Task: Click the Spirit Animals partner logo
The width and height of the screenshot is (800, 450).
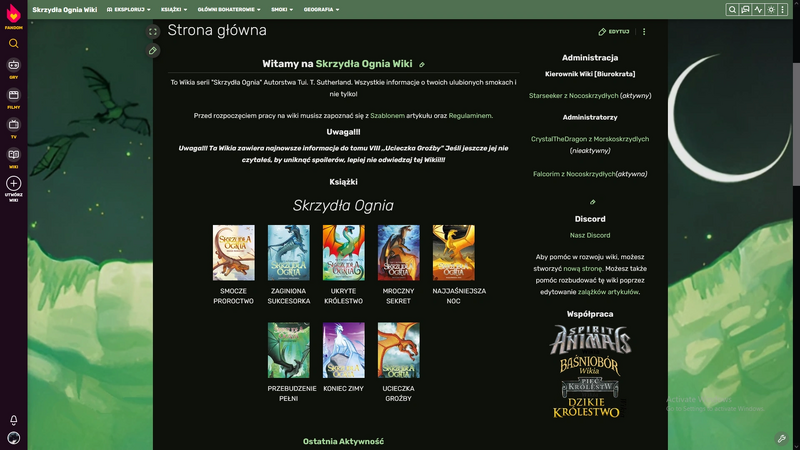Action: click(590, 340)
